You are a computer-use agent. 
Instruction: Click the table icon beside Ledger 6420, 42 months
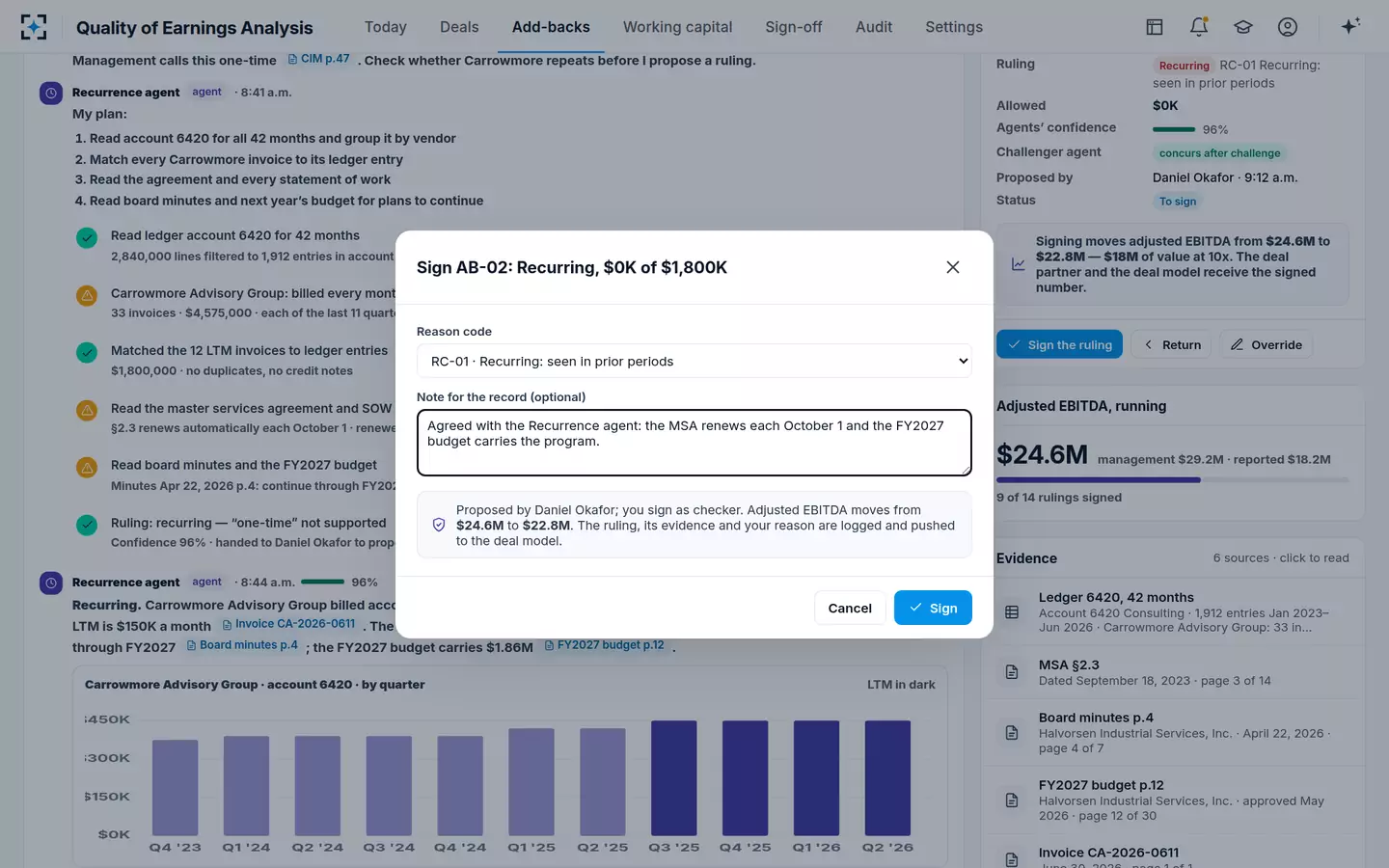[x=1012, y=612]
